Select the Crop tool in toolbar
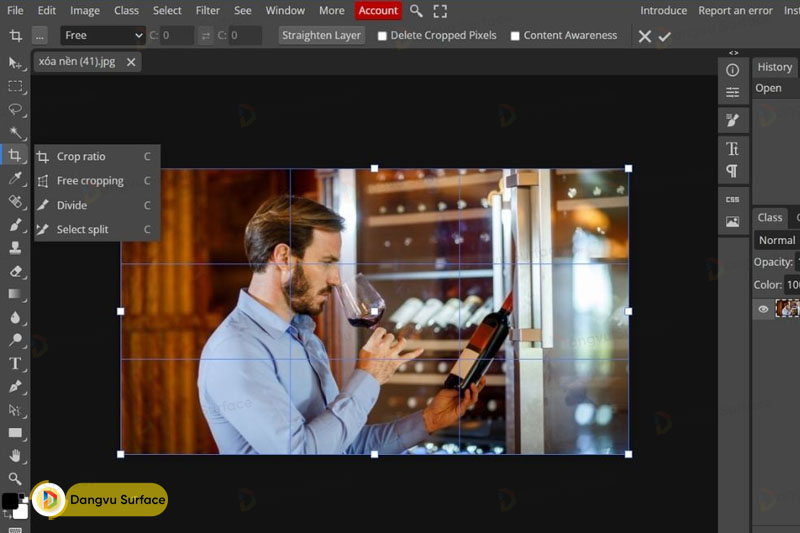Viewport: 800px width, 533px height. click(x=15, y=155)
